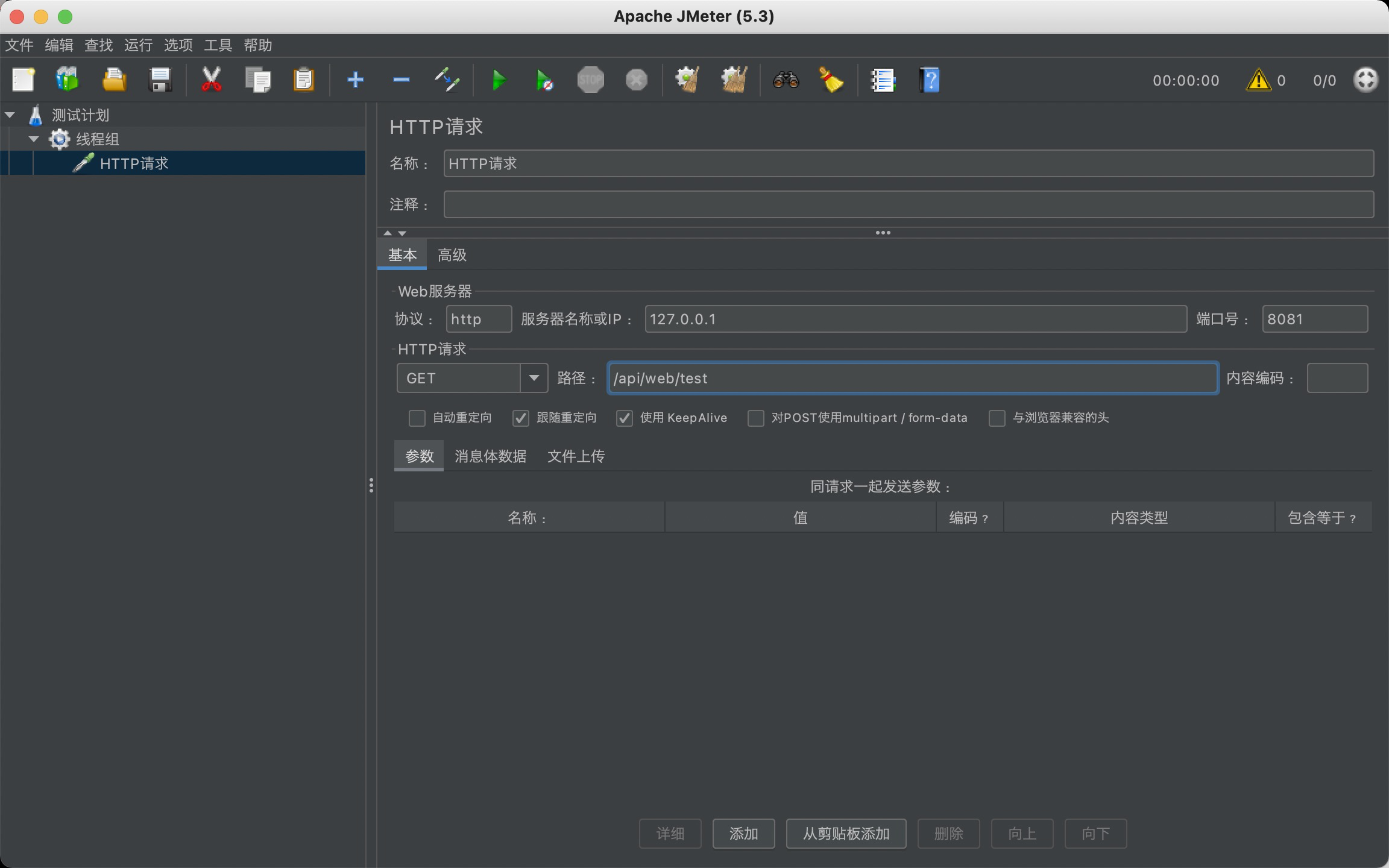Save the current test plan
Image resolution: width=1389 pixels, height=868 pixels.
tap(160, 80)
